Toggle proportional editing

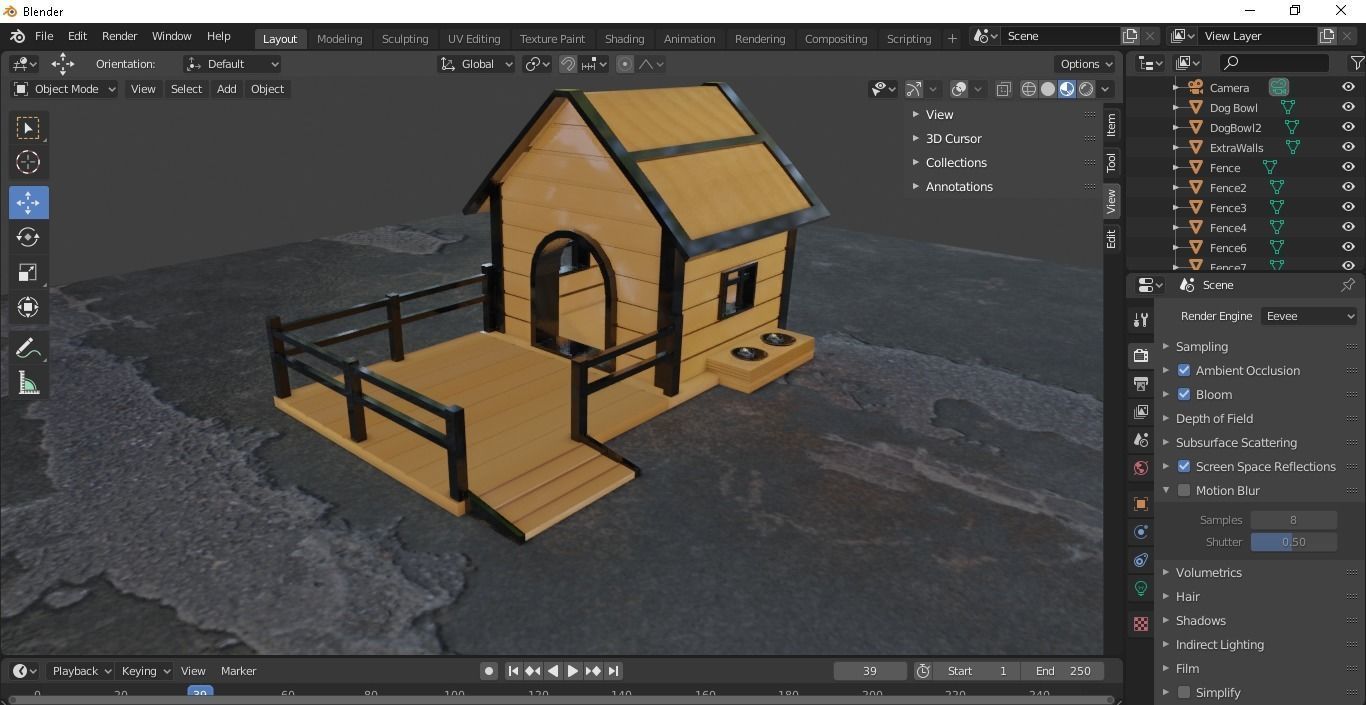pyautogui.click(x=624, y=64)
